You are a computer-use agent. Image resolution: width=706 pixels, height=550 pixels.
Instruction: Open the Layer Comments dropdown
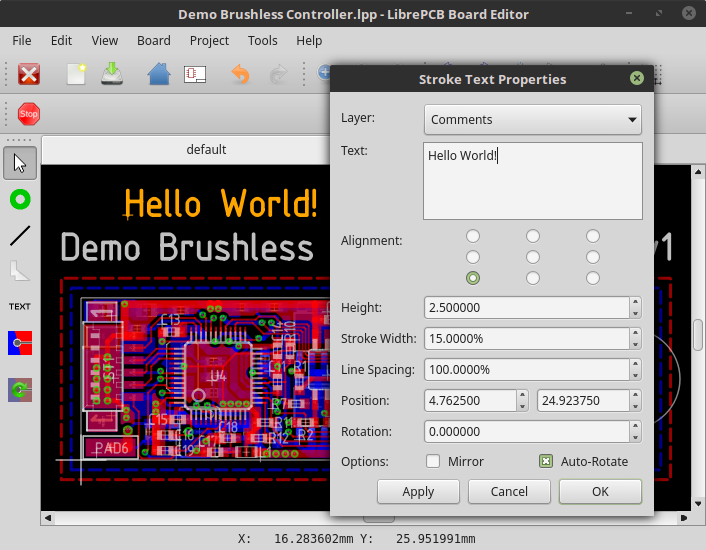[533, 119]
